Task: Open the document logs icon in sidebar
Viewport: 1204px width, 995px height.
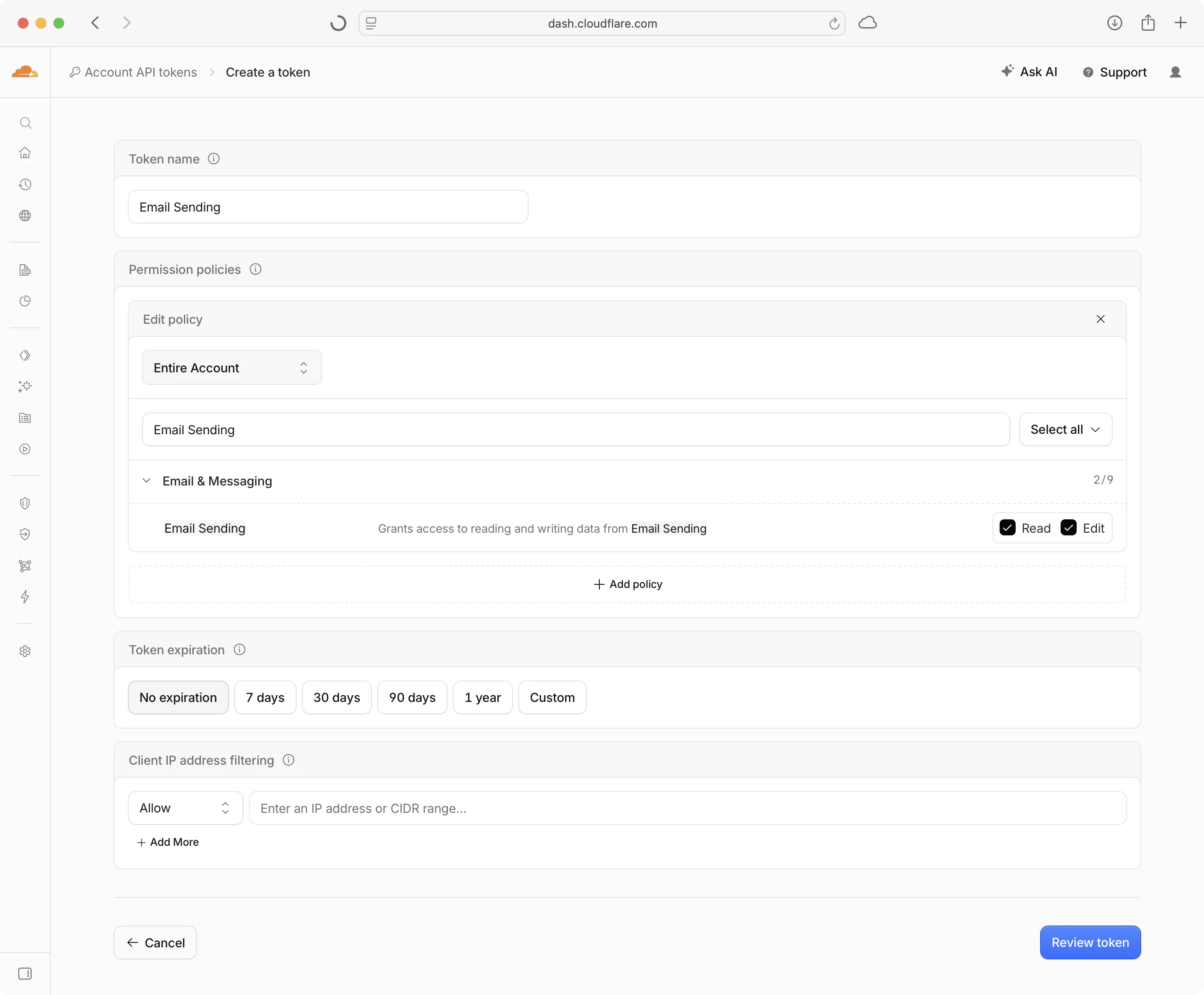Action: point(25,270)
